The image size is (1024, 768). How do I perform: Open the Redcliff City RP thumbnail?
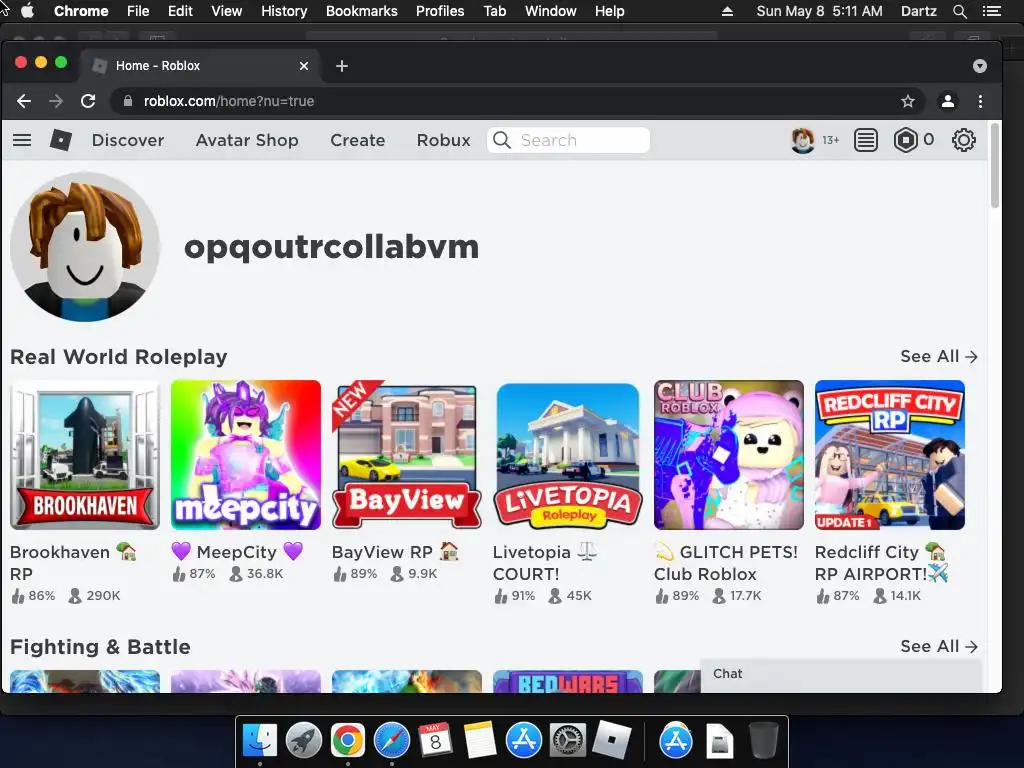coord(889,455)
